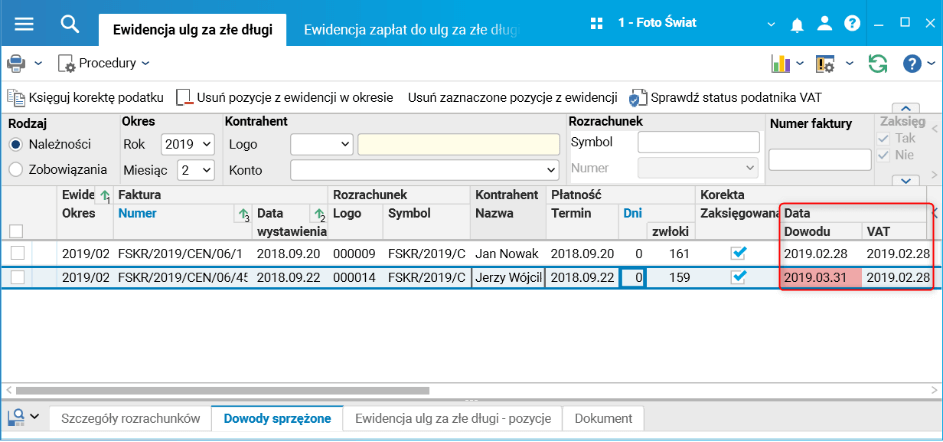Open the Konto dropdown

(x=425, y=170)
